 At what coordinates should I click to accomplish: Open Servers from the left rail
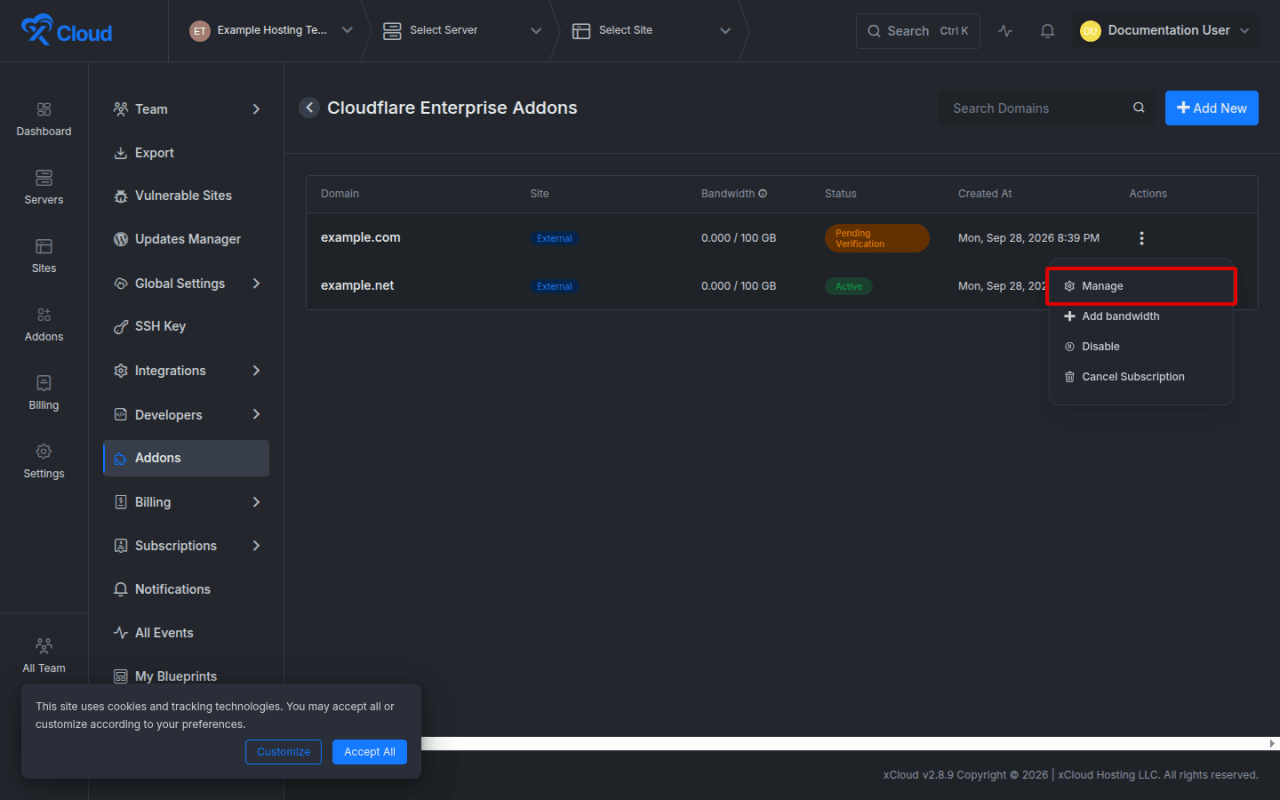click(44, 187)
